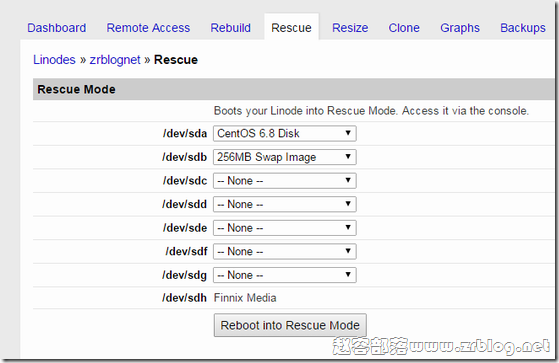559x363 pixels.
Task: Open the Dashboard tab
Action: pyautogui.click(x=57, y=28)
